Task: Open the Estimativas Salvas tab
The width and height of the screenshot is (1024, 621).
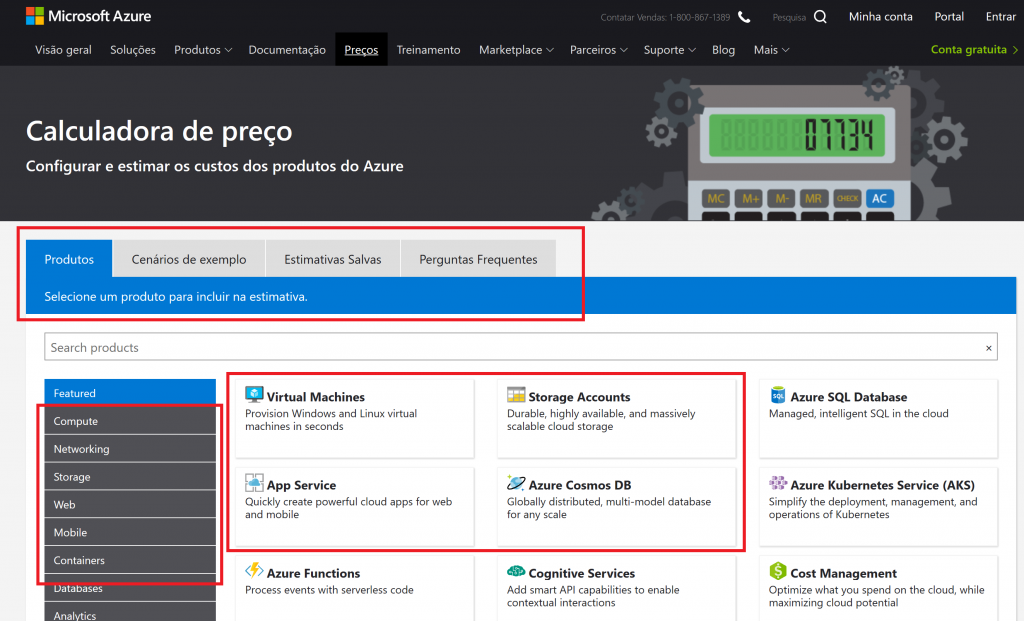Action: click(333, 259)
